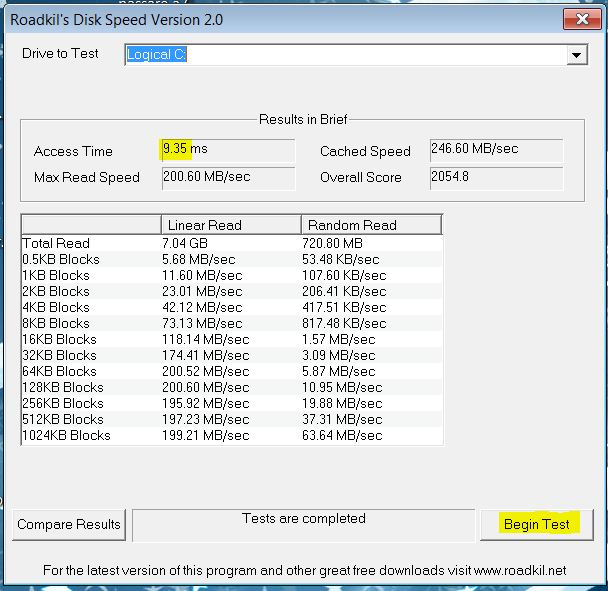Select the 16KB Blocks row label
The height and width of the screenshot is (591, 608).
(x=59, y=339)
